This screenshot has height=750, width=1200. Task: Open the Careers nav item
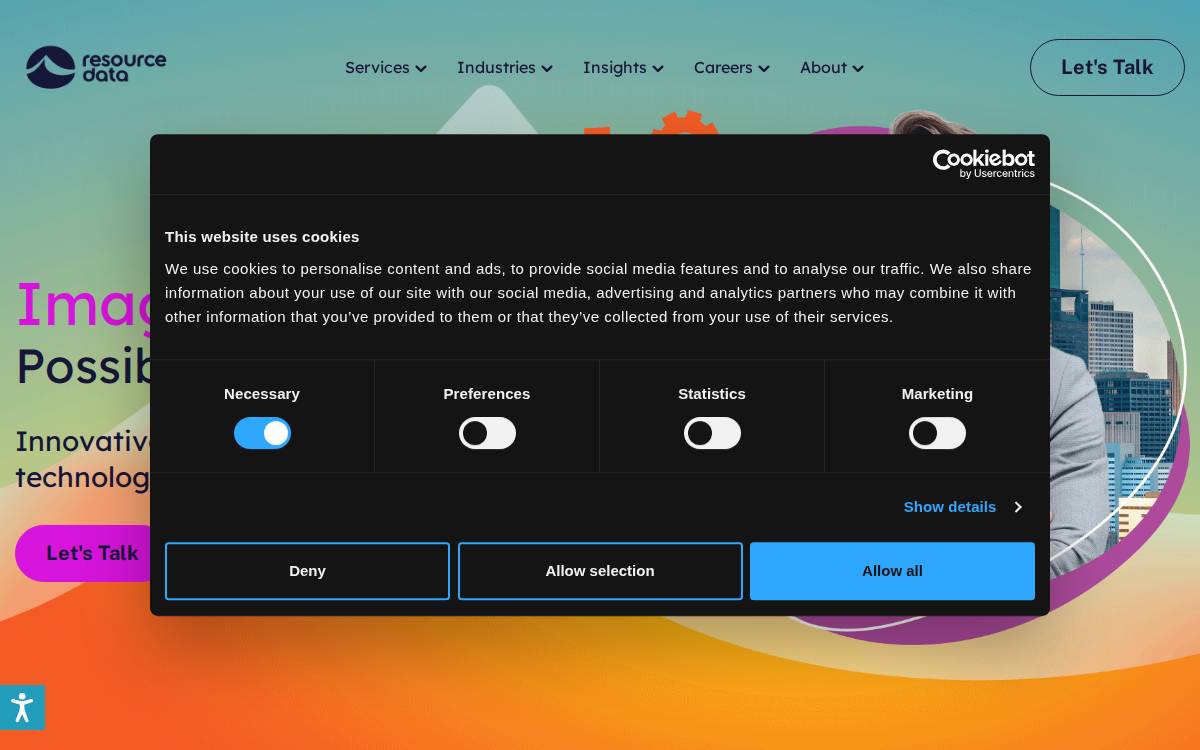(x=723, y=68)
